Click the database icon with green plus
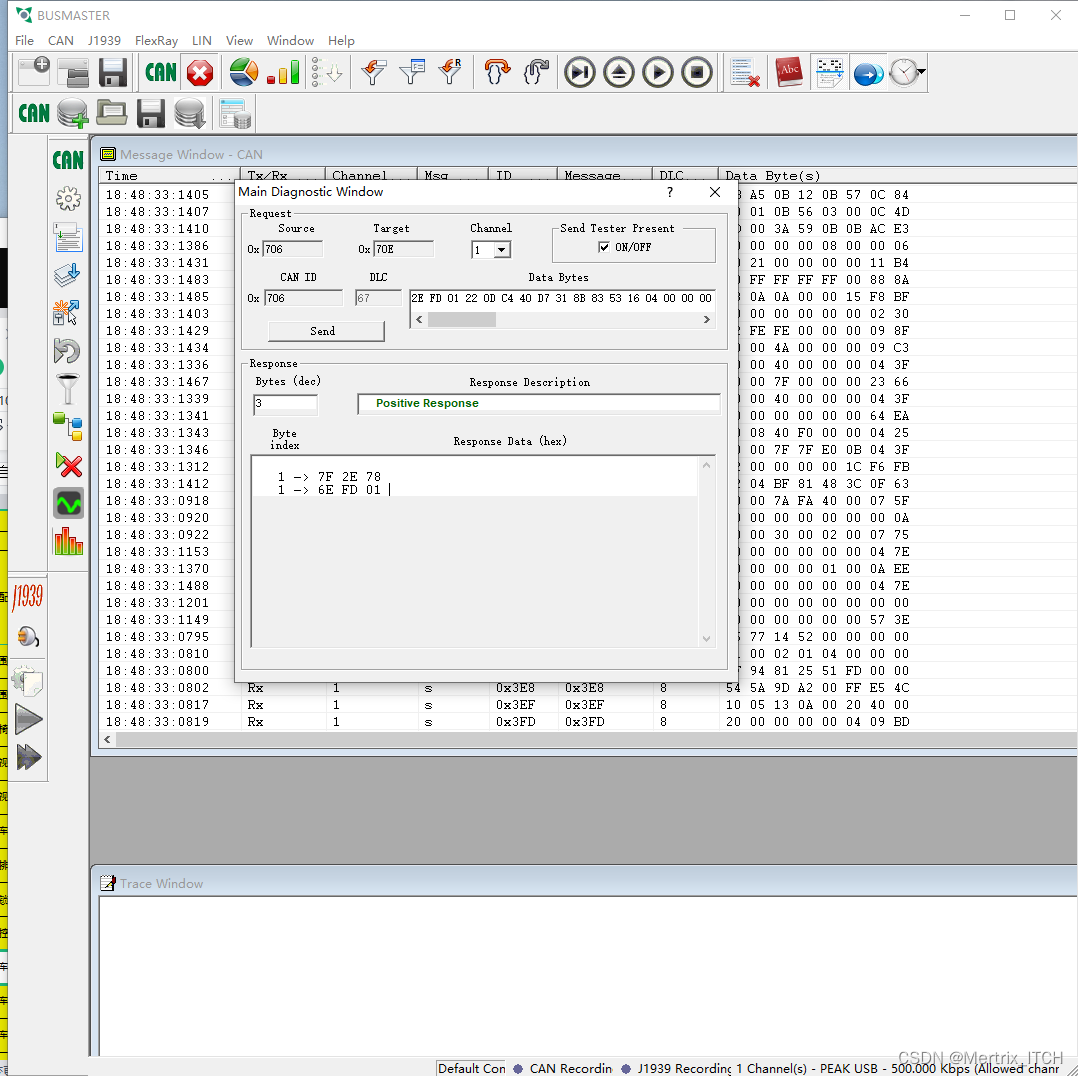 (70, 113)
